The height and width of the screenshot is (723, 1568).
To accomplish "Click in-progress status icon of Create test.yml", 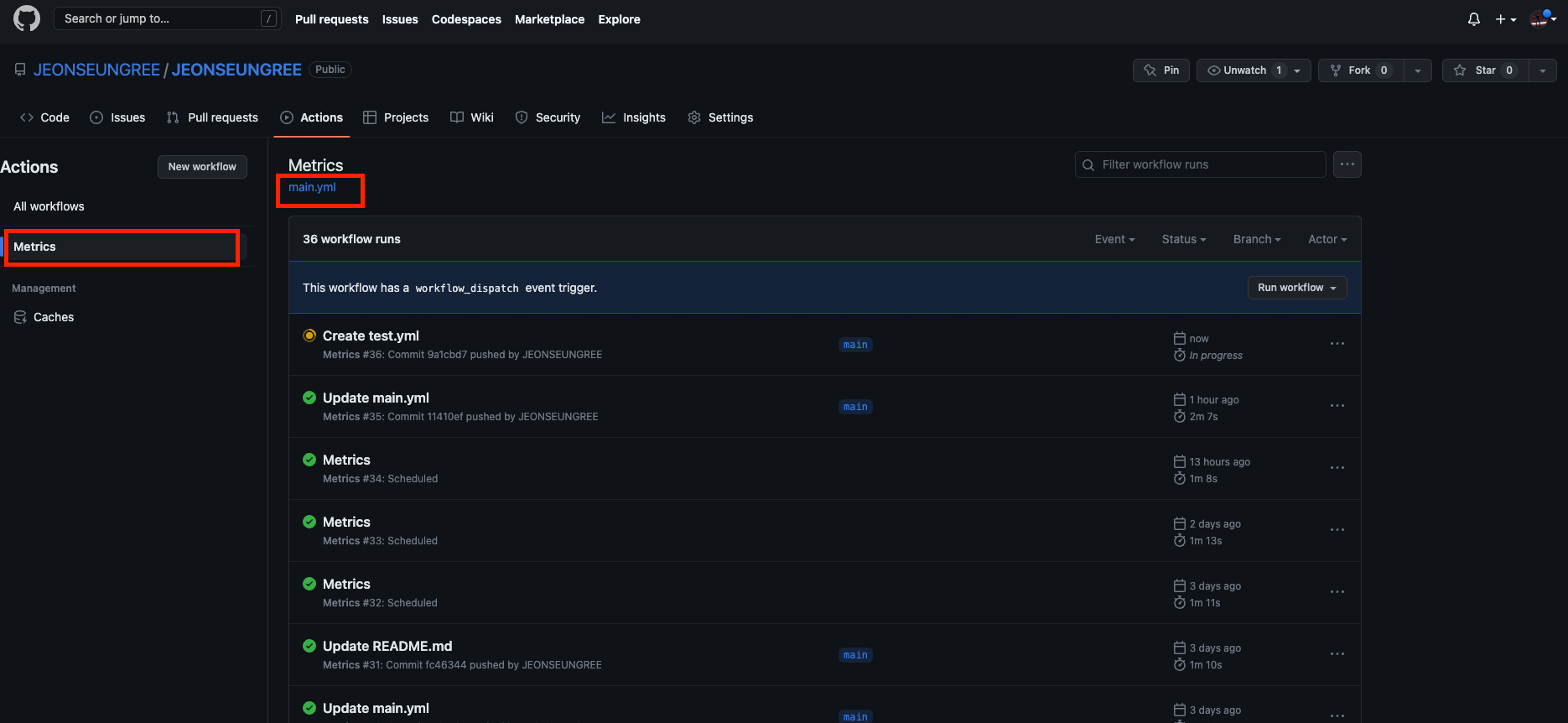I will [309, 335].
